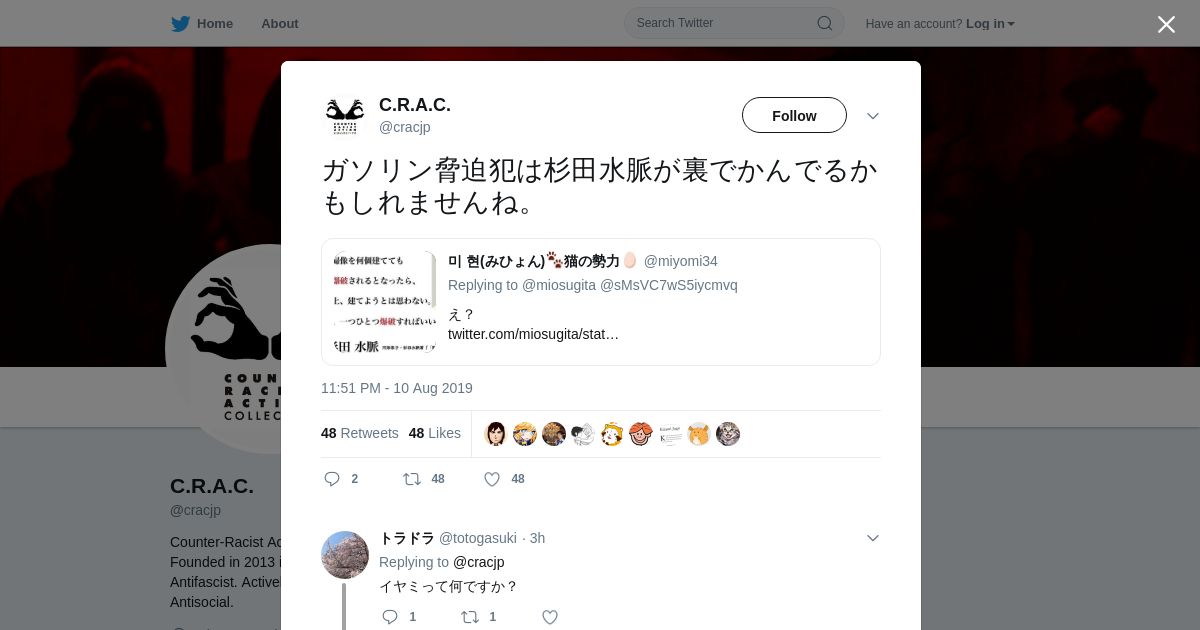The image size is (1200, 630).
Task: Like the C.R.A.C. tweet with the heart icon
Action: 492,479
